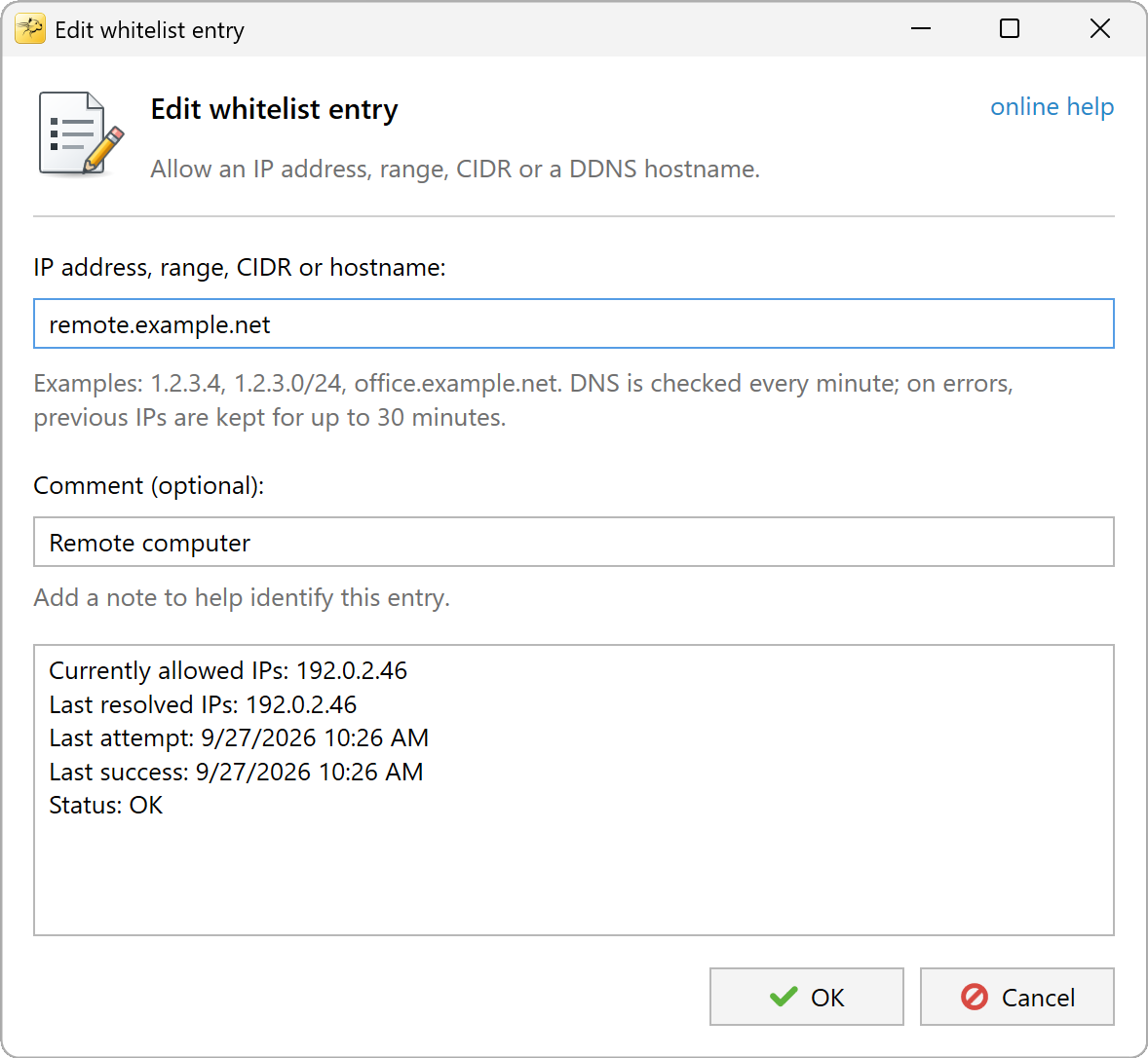
Task: Click the 'Comment (optional):' label
Action: point(149,486)
